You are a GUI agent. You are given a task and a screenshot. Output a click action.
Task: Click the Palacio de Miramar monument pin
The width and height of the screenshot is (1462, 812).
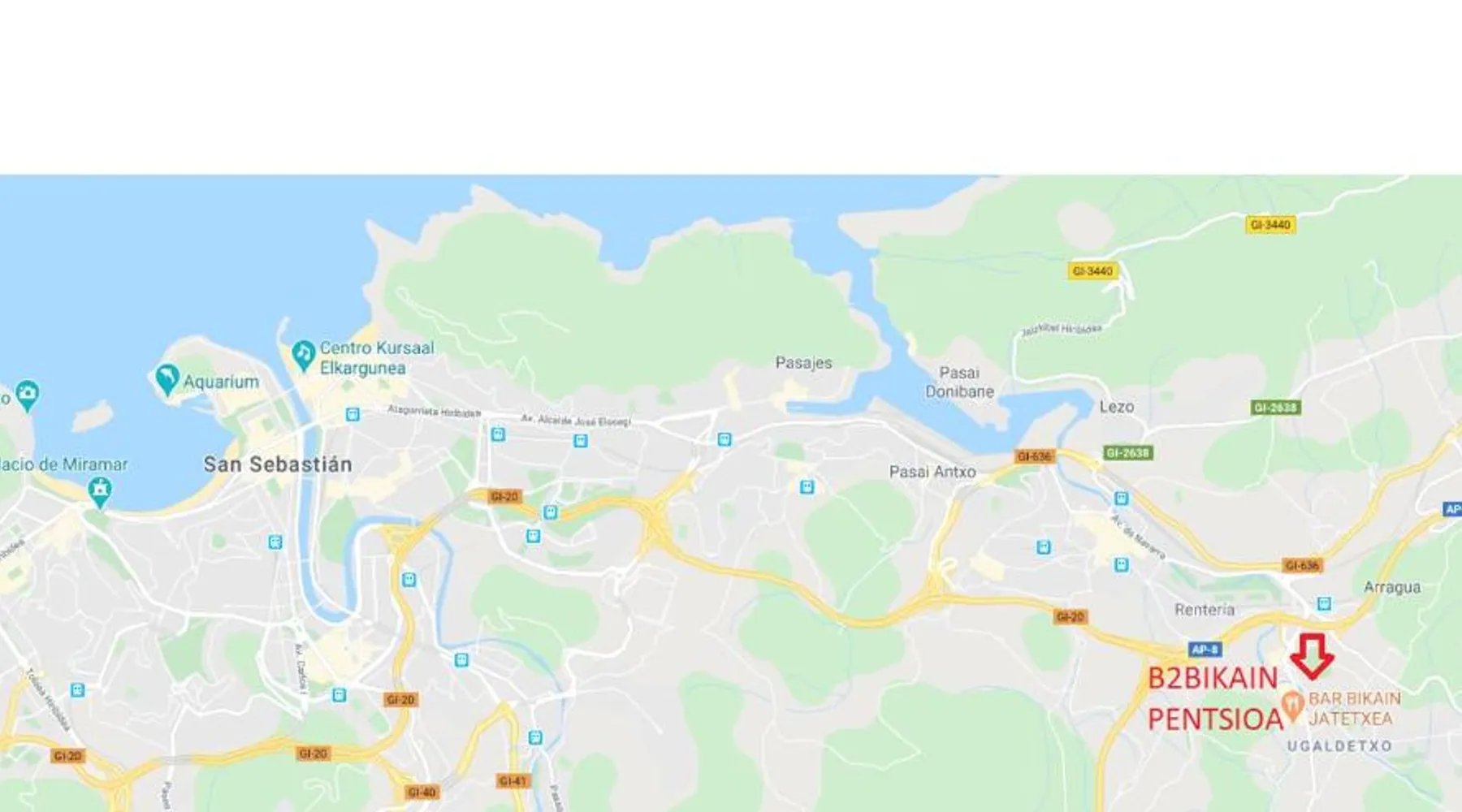click(100, 492)
